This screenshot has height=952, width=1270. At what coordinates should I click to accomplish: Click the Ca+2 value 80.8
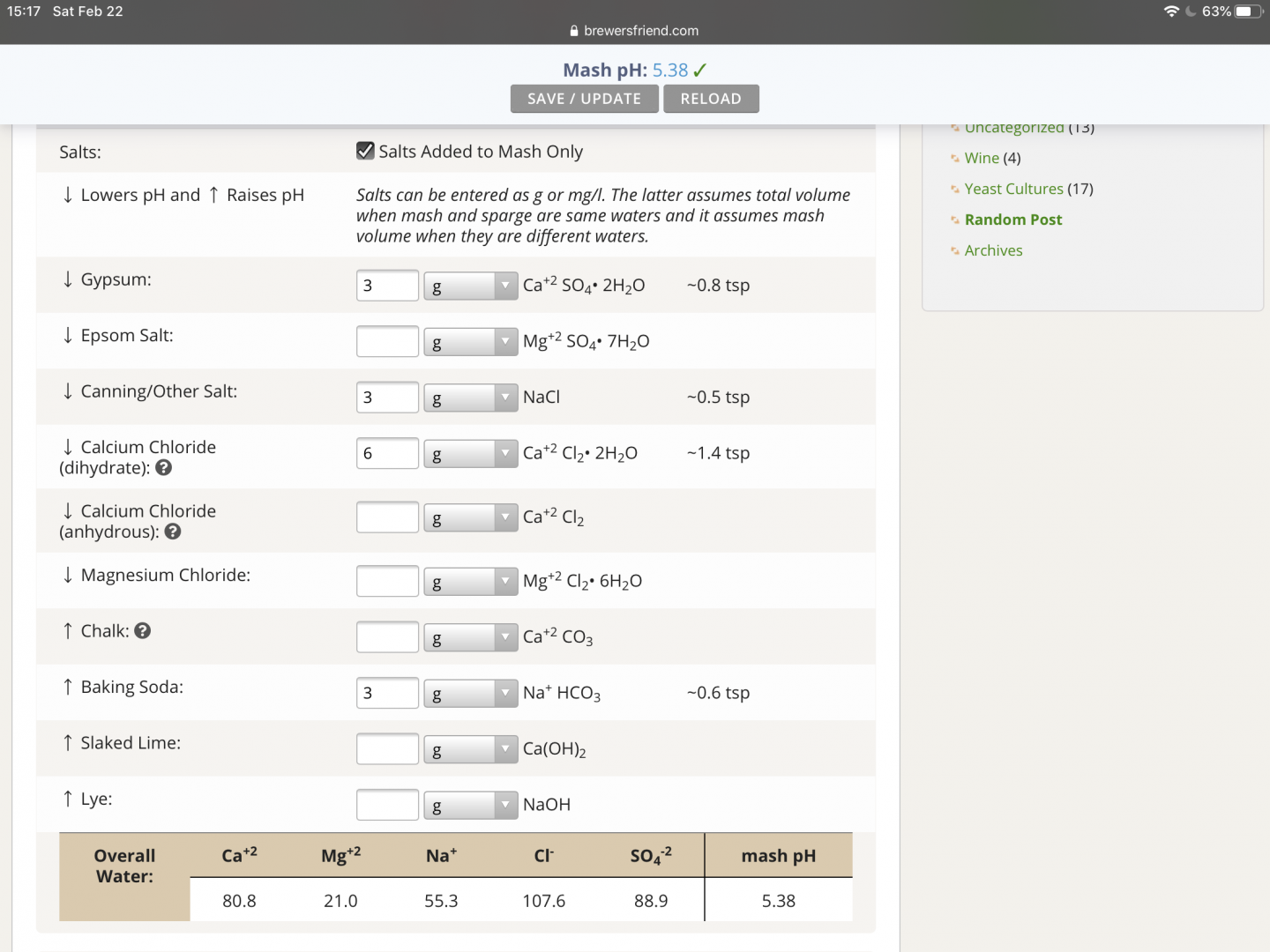pos(239,901)
